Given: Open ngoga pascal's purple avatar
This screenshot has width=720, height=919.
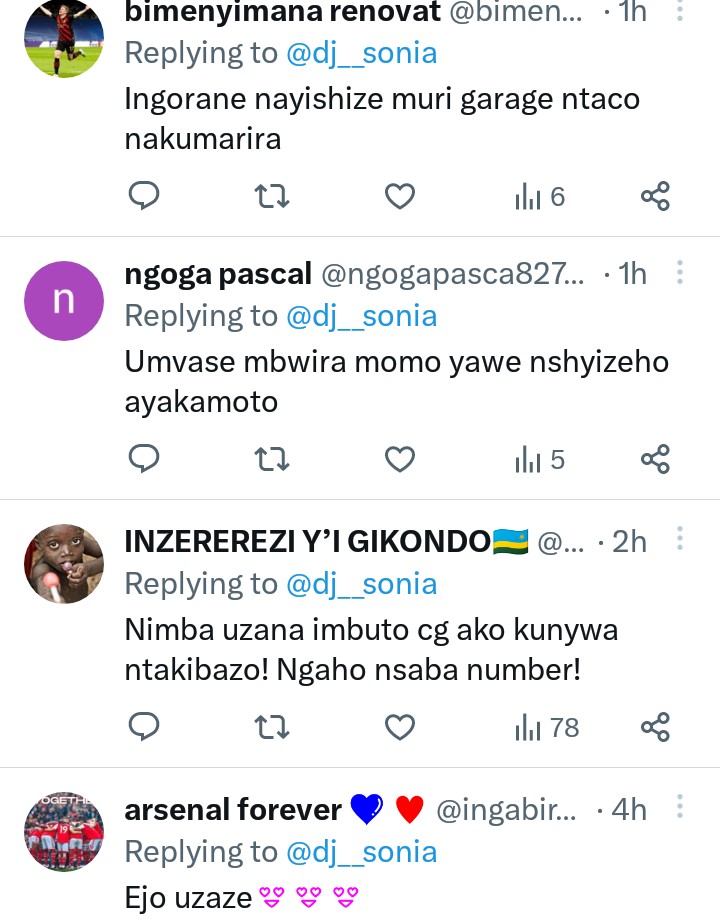Looking at the screenshot, I should [x=64, y=301].
